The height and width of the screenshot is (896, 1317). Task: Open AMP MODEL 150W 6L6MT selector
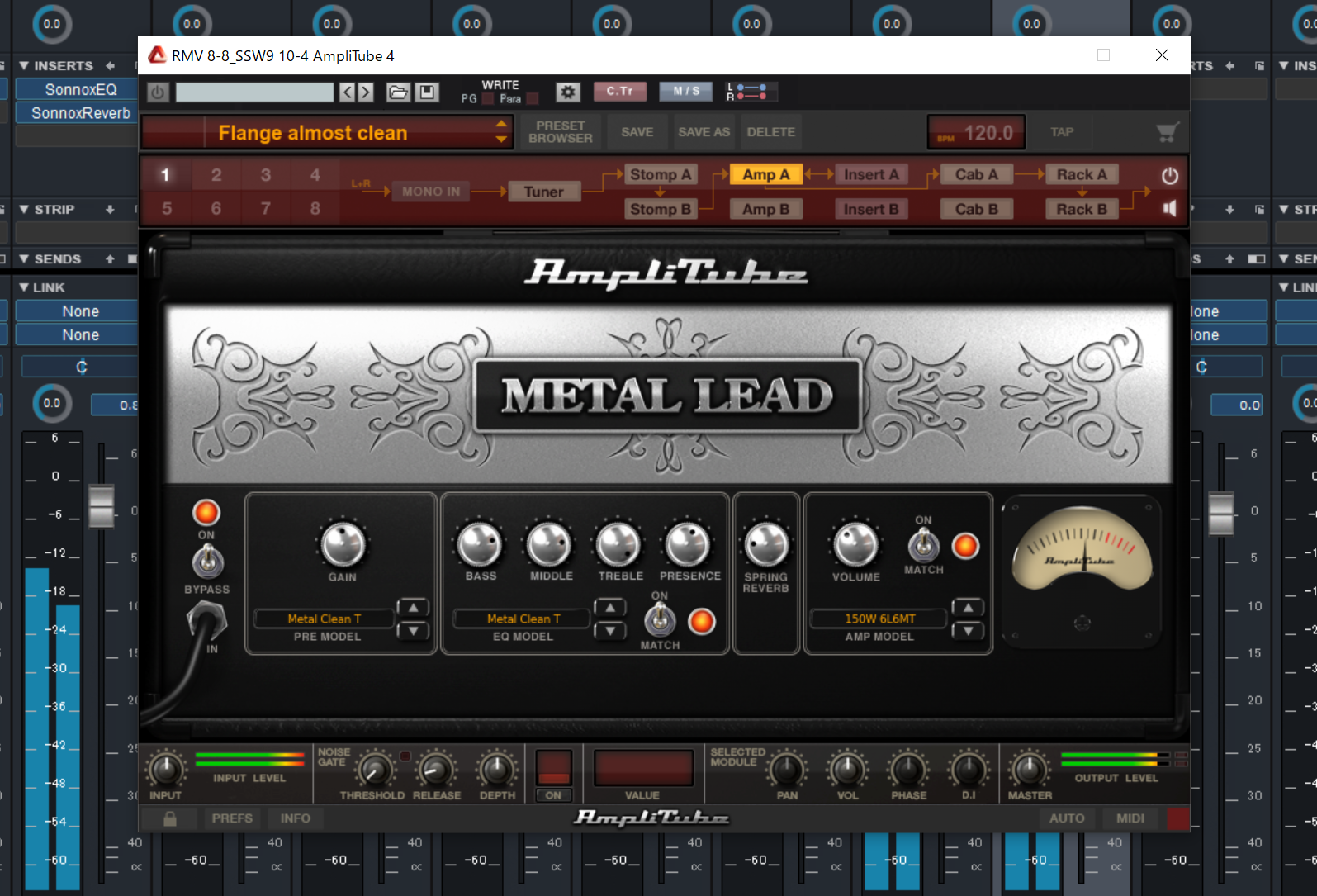click(x=879, y=619)
